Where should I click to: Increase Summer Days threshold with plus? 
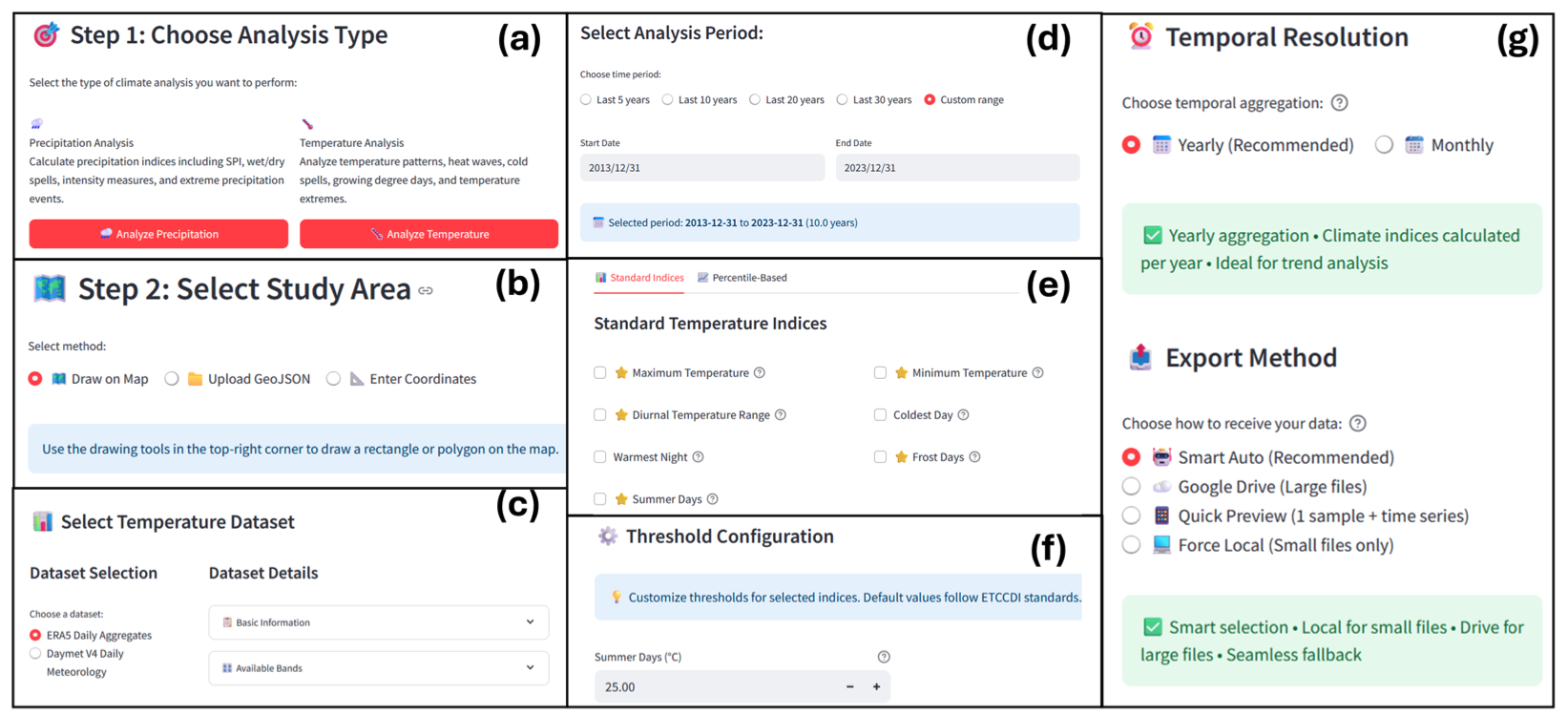(876, 687)
